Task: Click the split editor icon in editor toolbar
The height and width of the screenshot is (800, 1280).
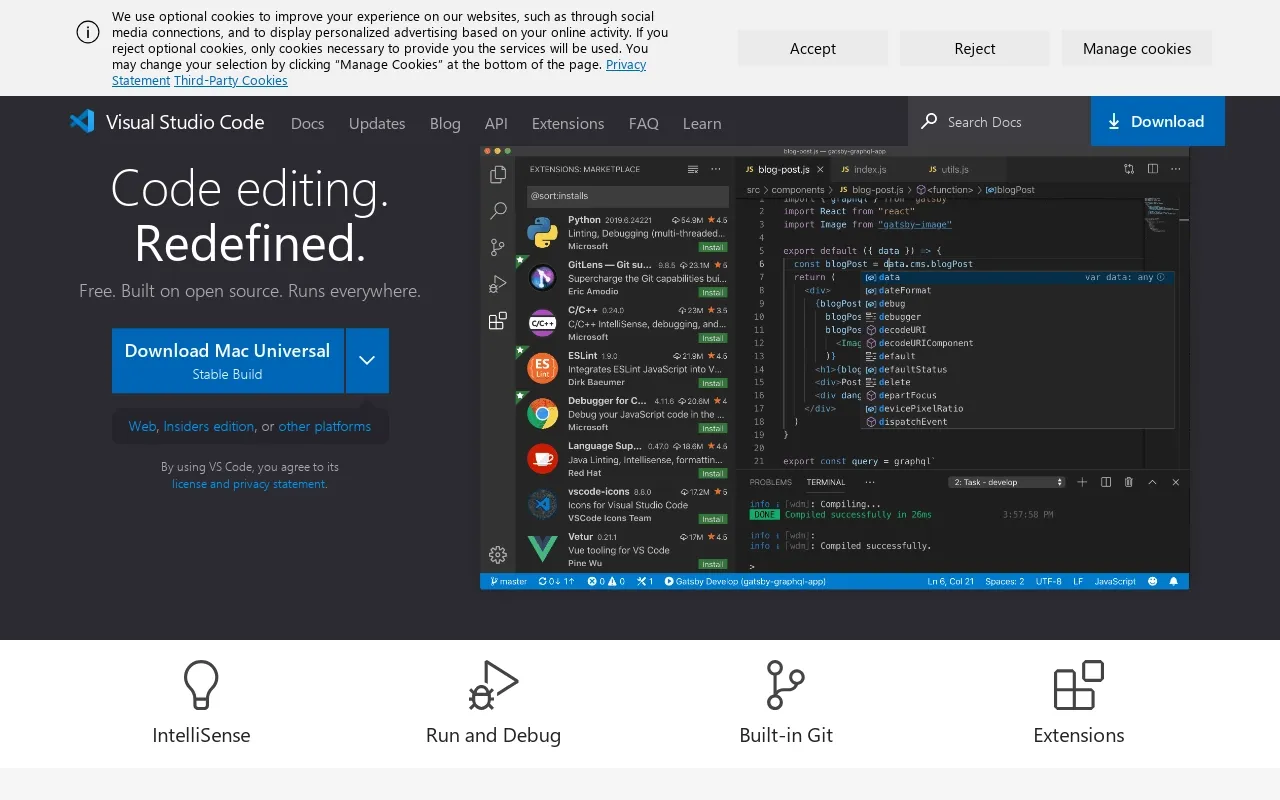Action: [1153, 169]
